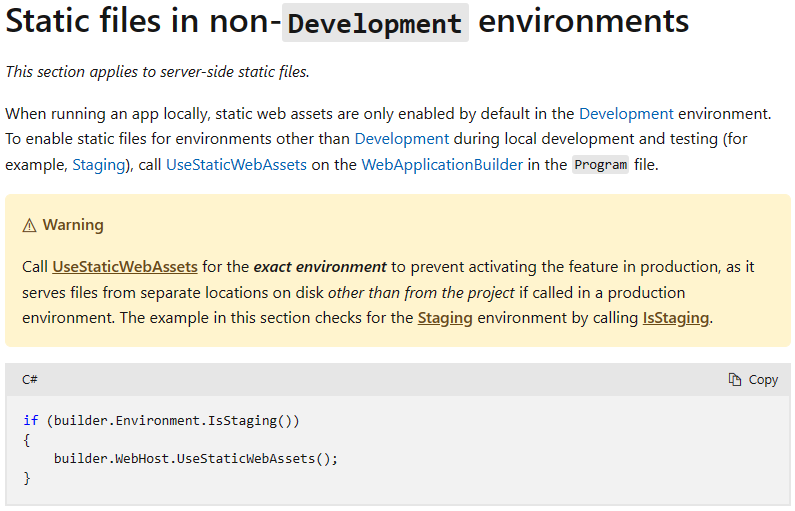
Task: Follow the Staging link in the intro paragraph
Action: [x=99, y=165]
